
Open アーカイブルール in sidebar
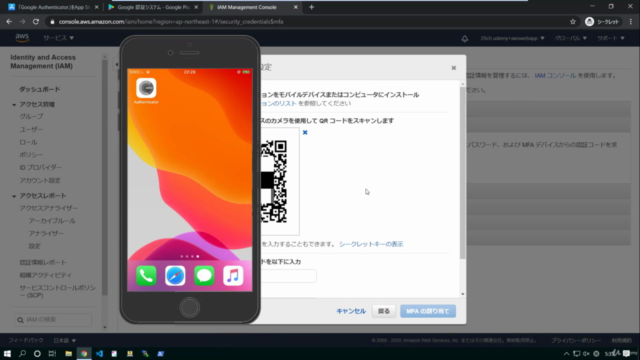[52, 221]
